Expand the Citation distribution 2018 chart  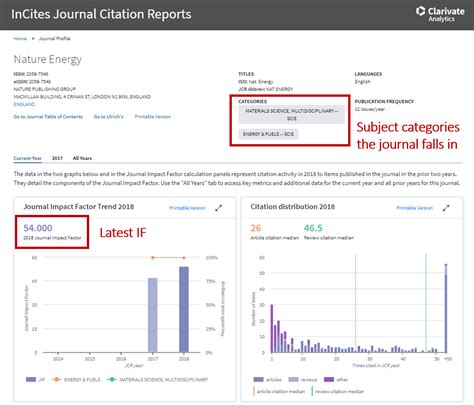446,208
